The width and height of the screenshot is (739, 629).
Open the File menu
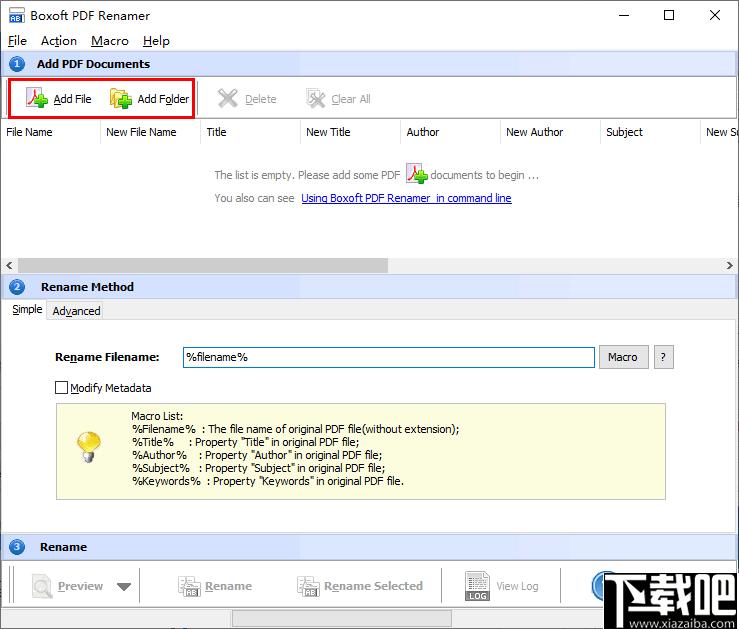[17, 41]
